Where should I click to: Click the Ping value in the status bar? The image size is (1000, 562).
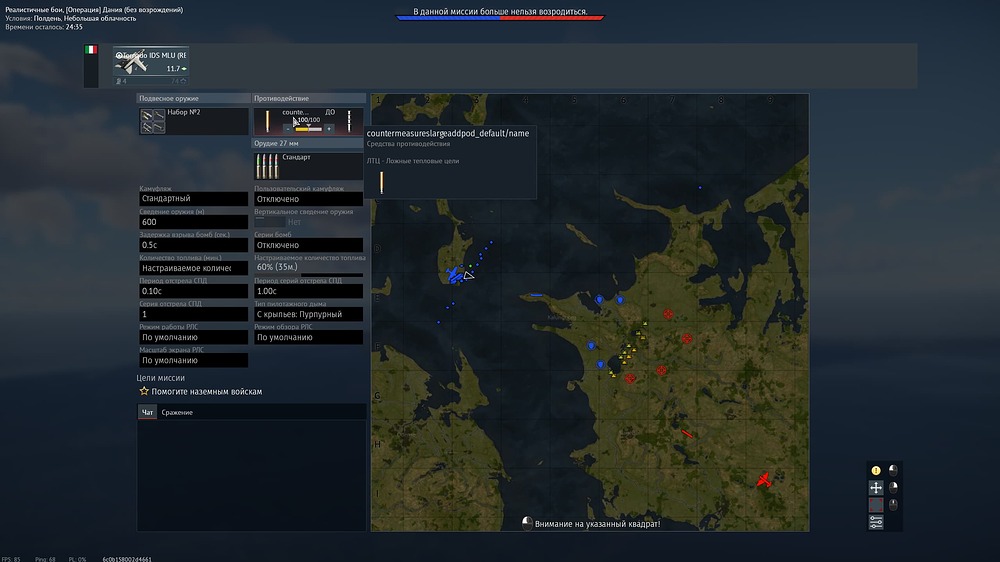click(x=45, y=559)
